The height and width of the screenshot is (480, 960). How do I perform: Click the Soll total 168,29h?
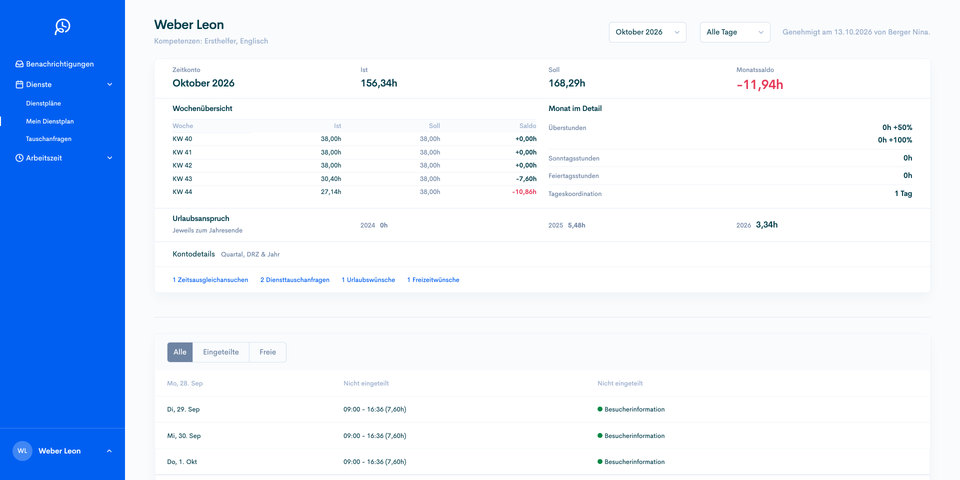pyautogui.click(x=567, y=83)
